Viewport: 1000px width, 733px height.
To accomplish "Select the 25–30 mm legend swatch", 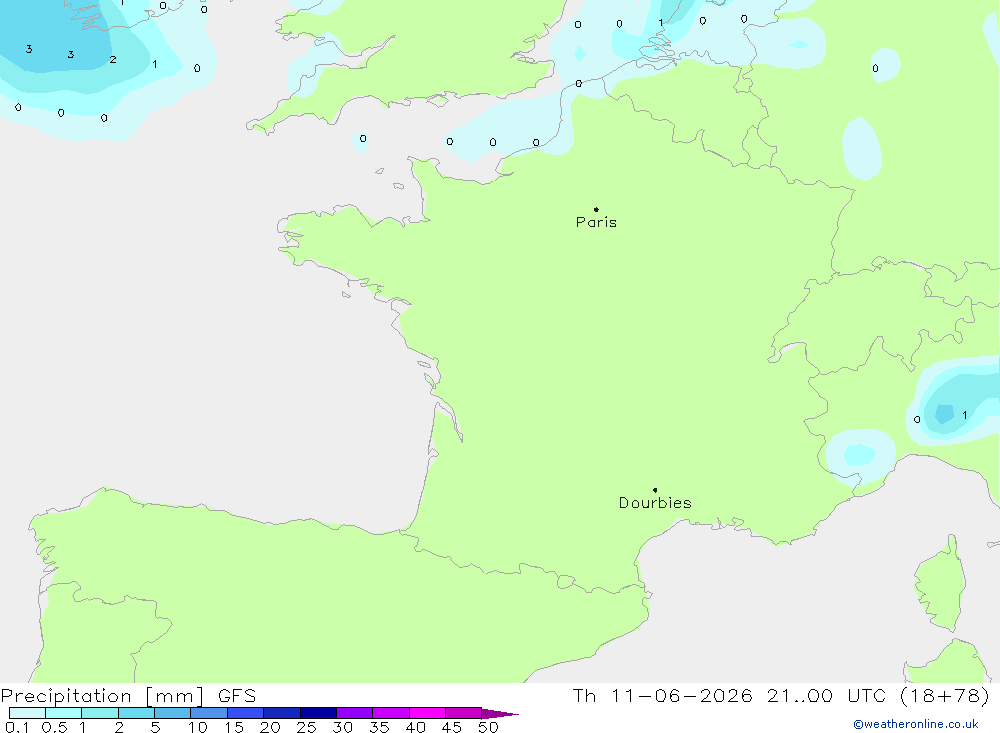I will tap(318, 713).
